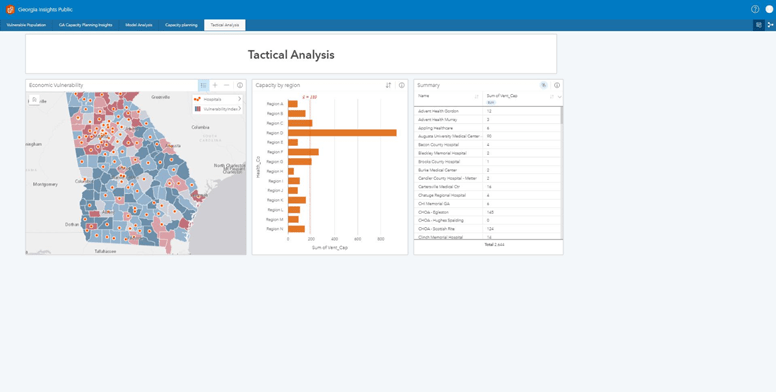The width and height of the screenshot is (776, 392).
Task: Select Burke Medical Center row
Action: click(x=487, y=170)
